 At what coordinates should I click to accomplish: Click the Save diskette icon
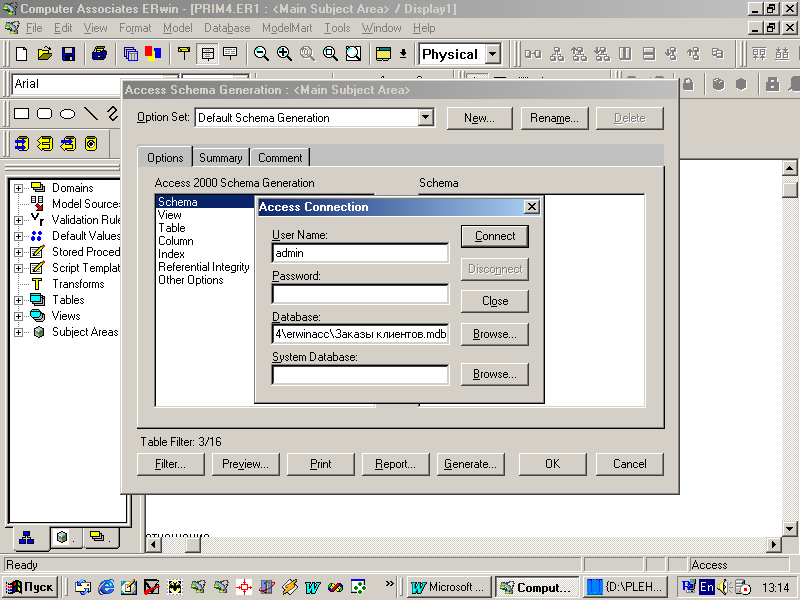coord(68,54)
